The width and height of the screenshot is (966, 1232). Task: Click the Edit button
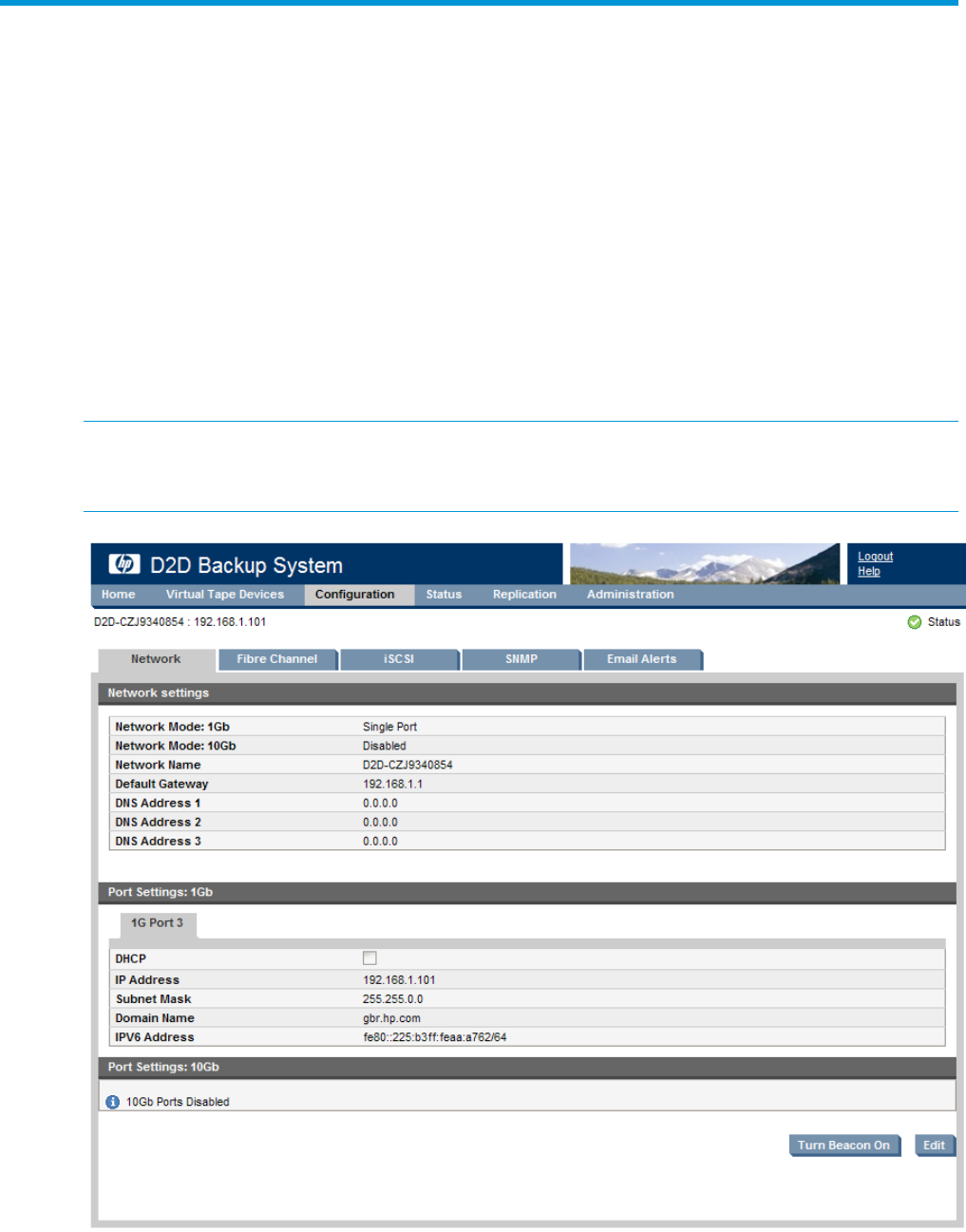click(935, 1146)
